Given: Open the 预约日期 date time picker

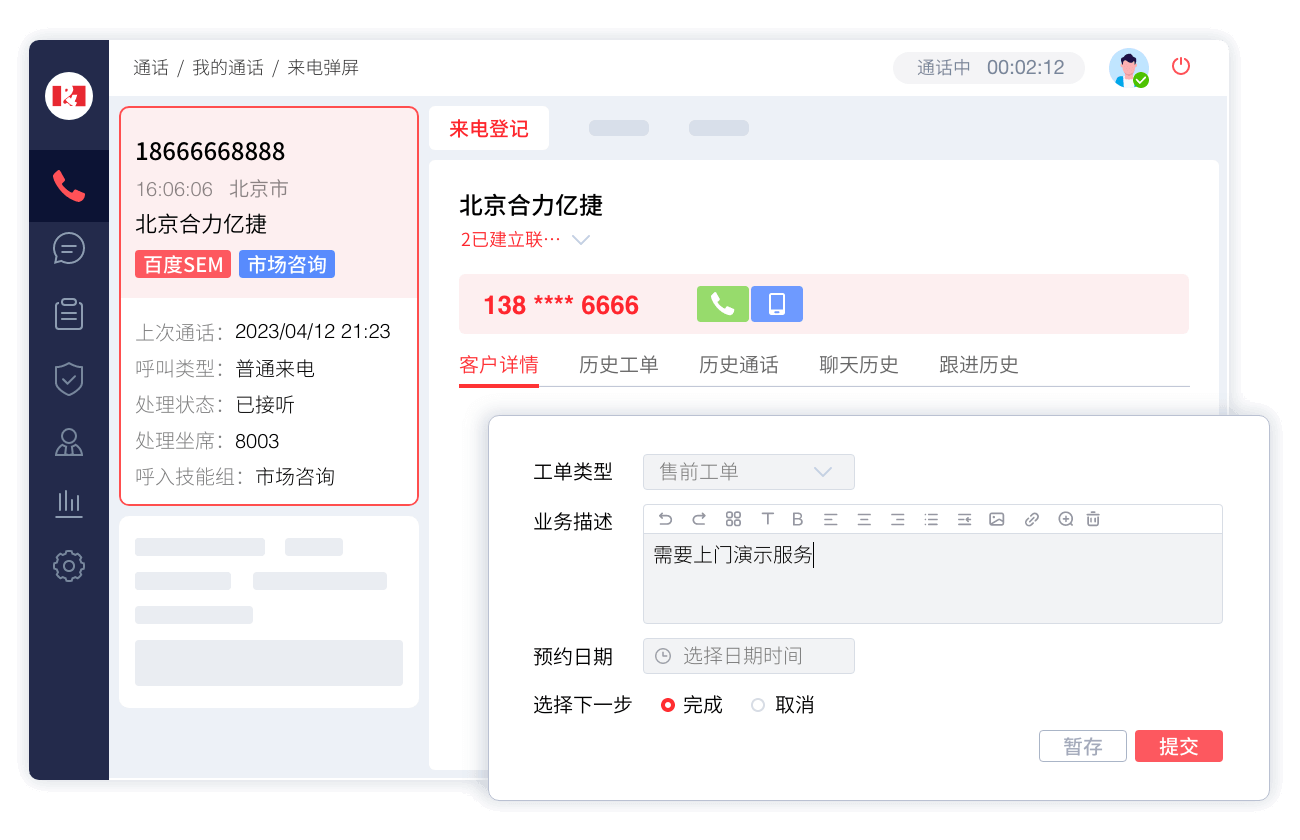Looking at the screenshot, I should click(x=749, y=656).
